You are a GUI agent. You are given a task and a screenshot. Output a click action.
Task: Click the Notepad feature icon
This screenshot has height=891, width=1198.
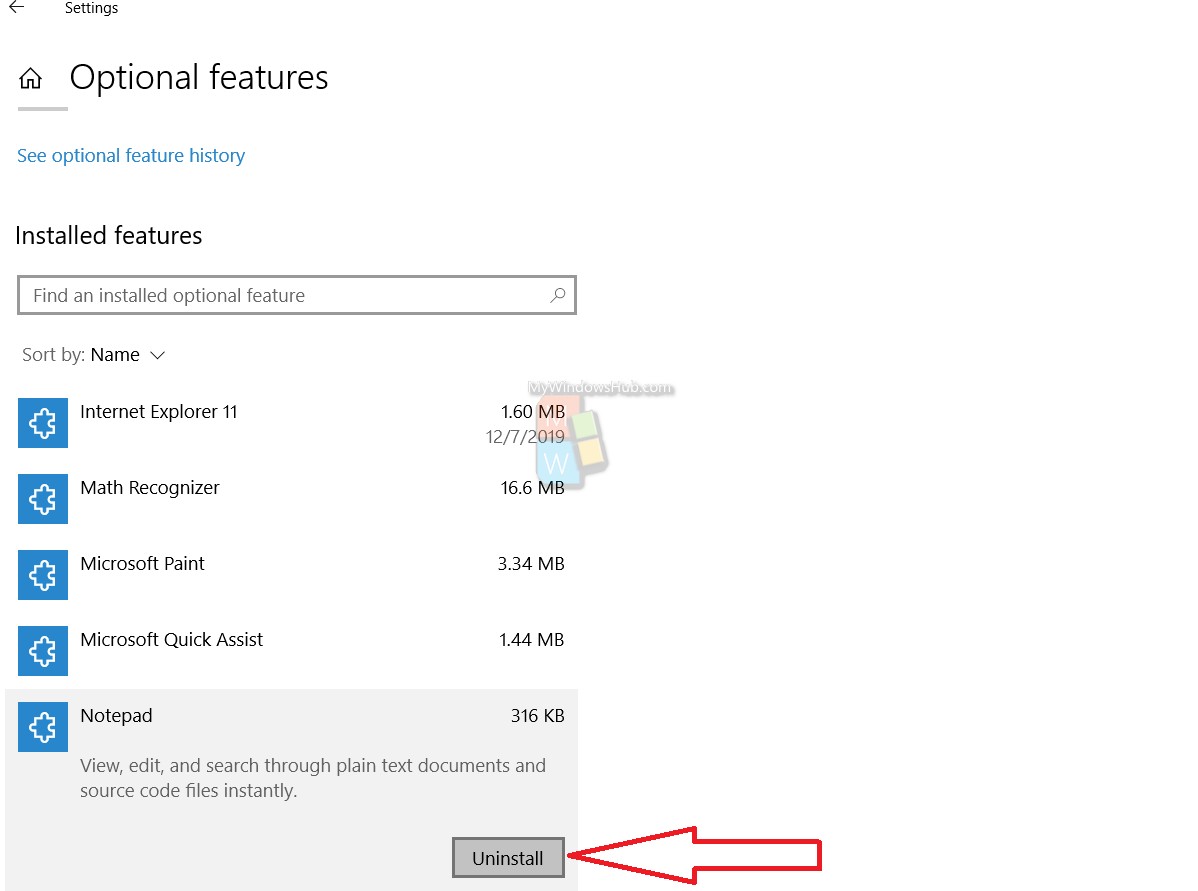43,727
